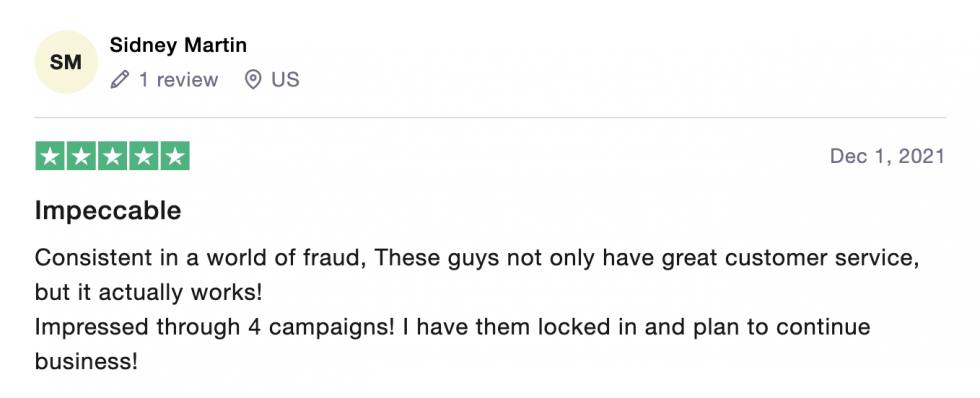
Task: Click the fourth green star
Action: click(x=144, y=156)
